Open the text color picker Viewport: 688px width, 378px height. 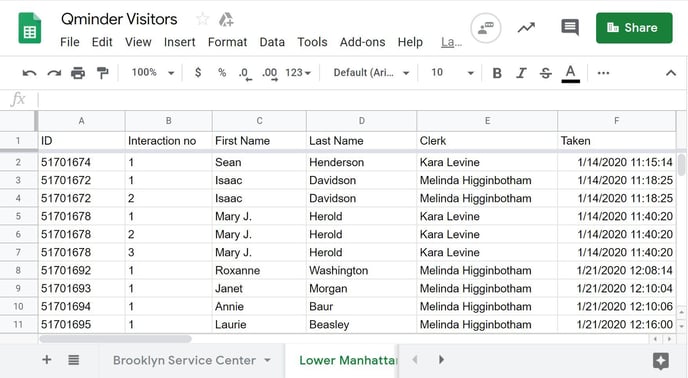(x=570, y=73)
